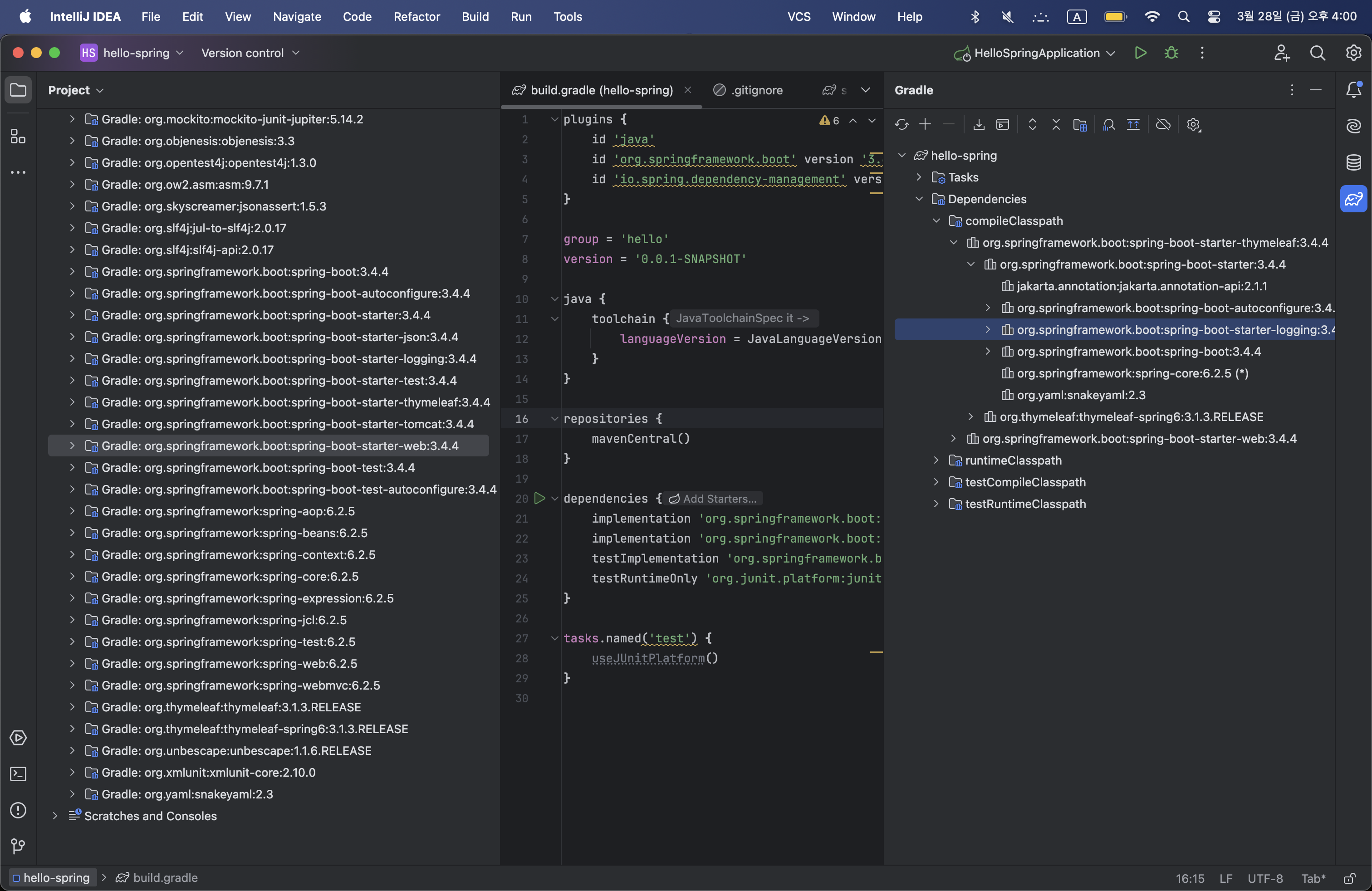The height and width of the screenshot is (891, 1372).
Task: Open Gradle build tool settings
Action: (x=1193, y=124)
